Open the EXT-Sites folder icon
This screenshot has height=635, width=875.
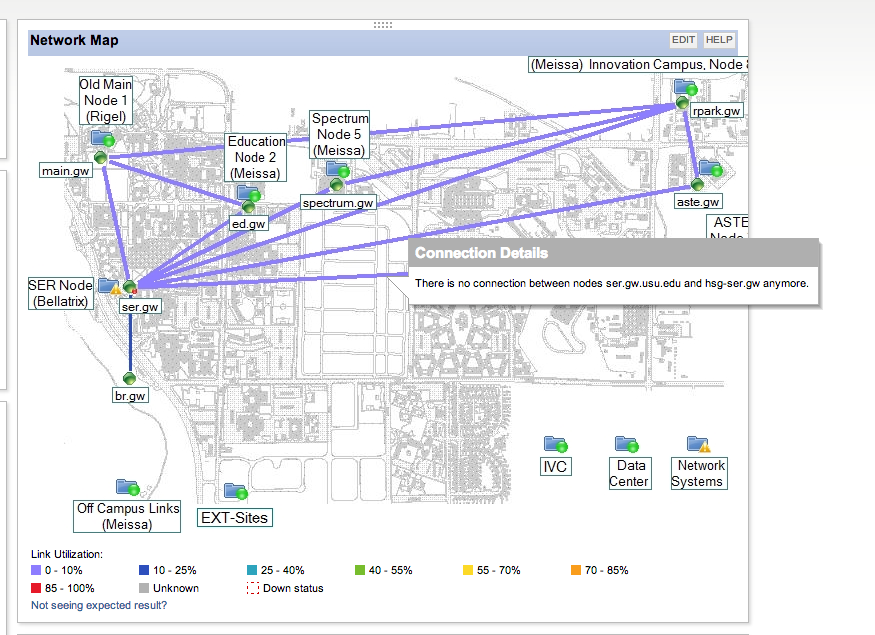(x=235, y=492)
